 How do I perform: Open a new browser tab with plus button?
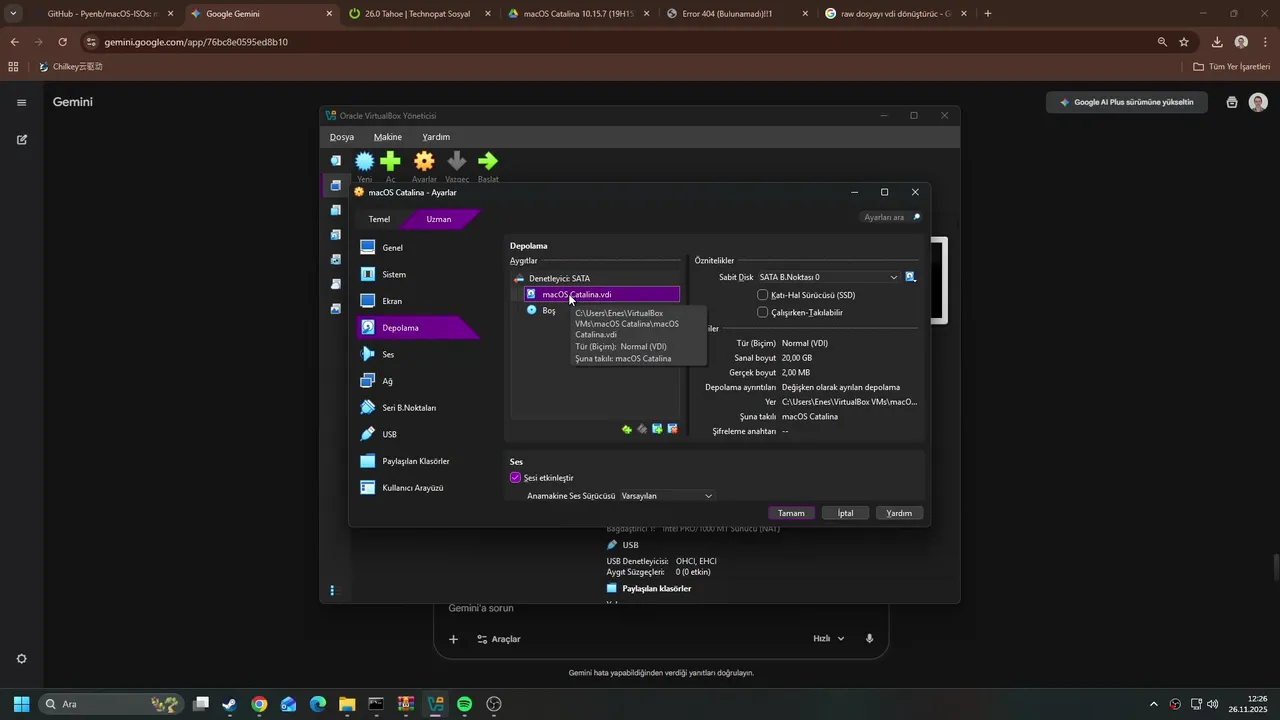[x=988, y=14]
